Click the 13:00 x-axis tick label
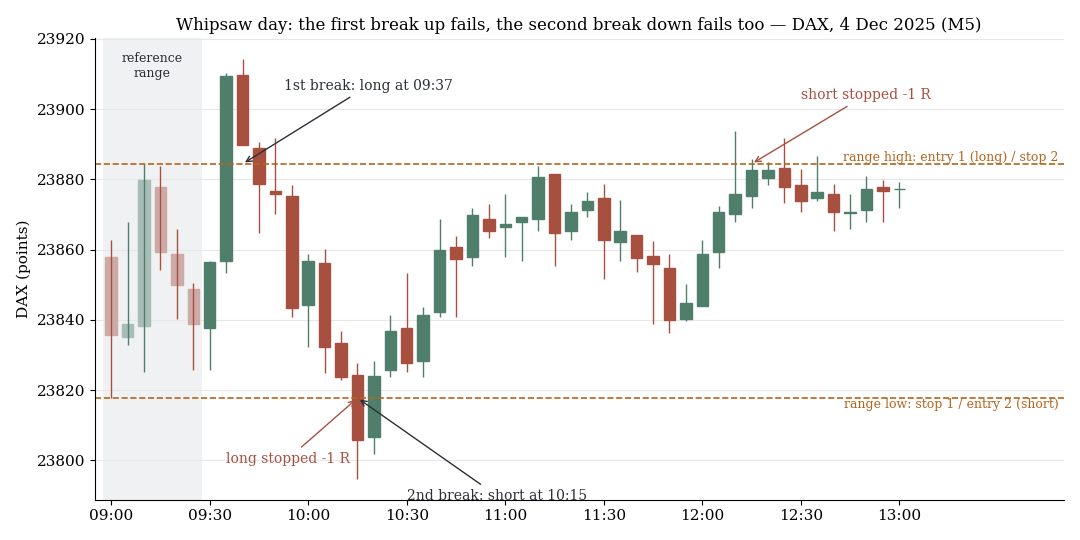This screenshot has height=540, width=1080. pyautogui.click(x=900, y=515)
